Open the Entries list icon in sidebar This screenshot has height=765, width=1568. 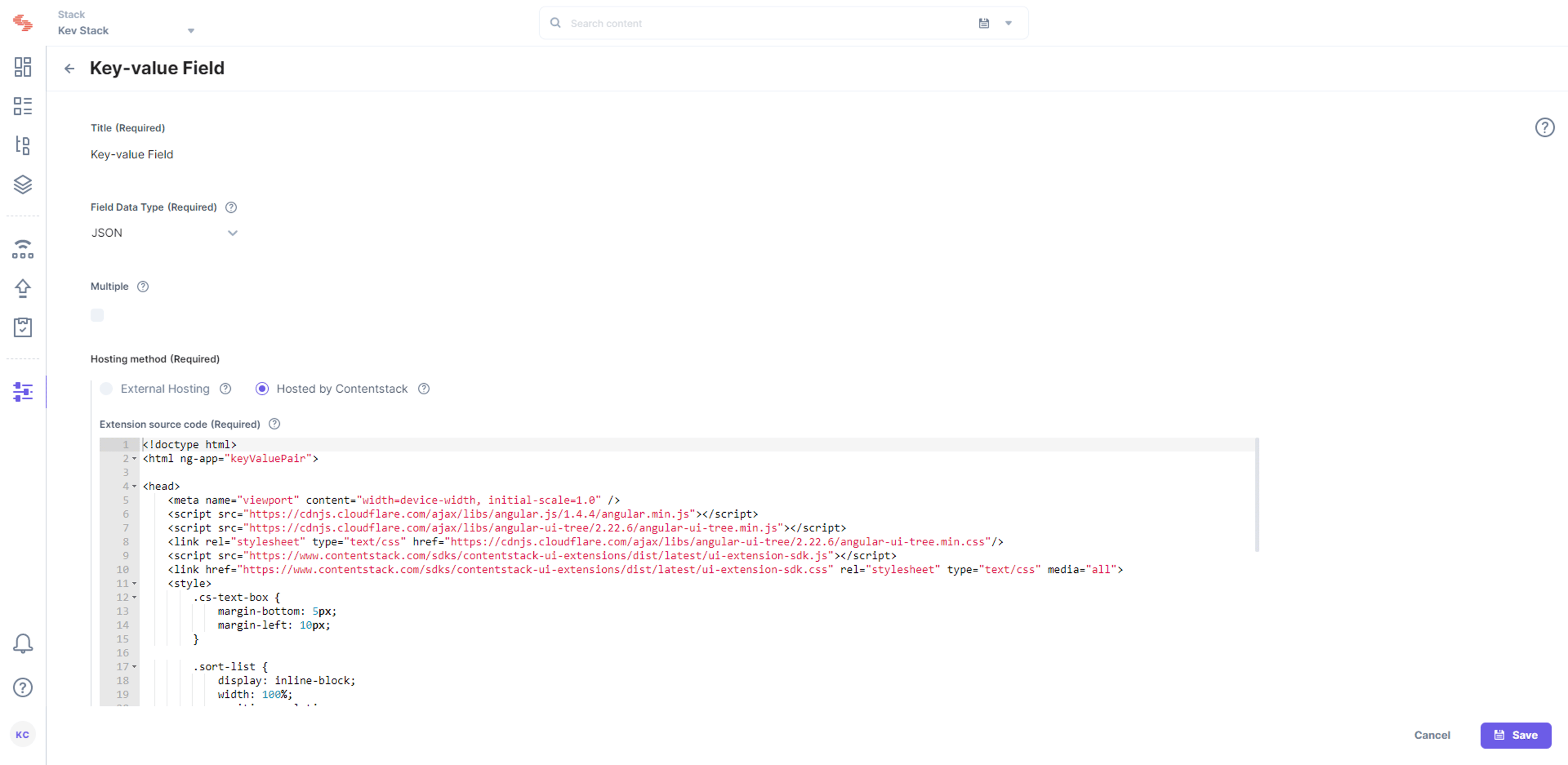[22, 106]
